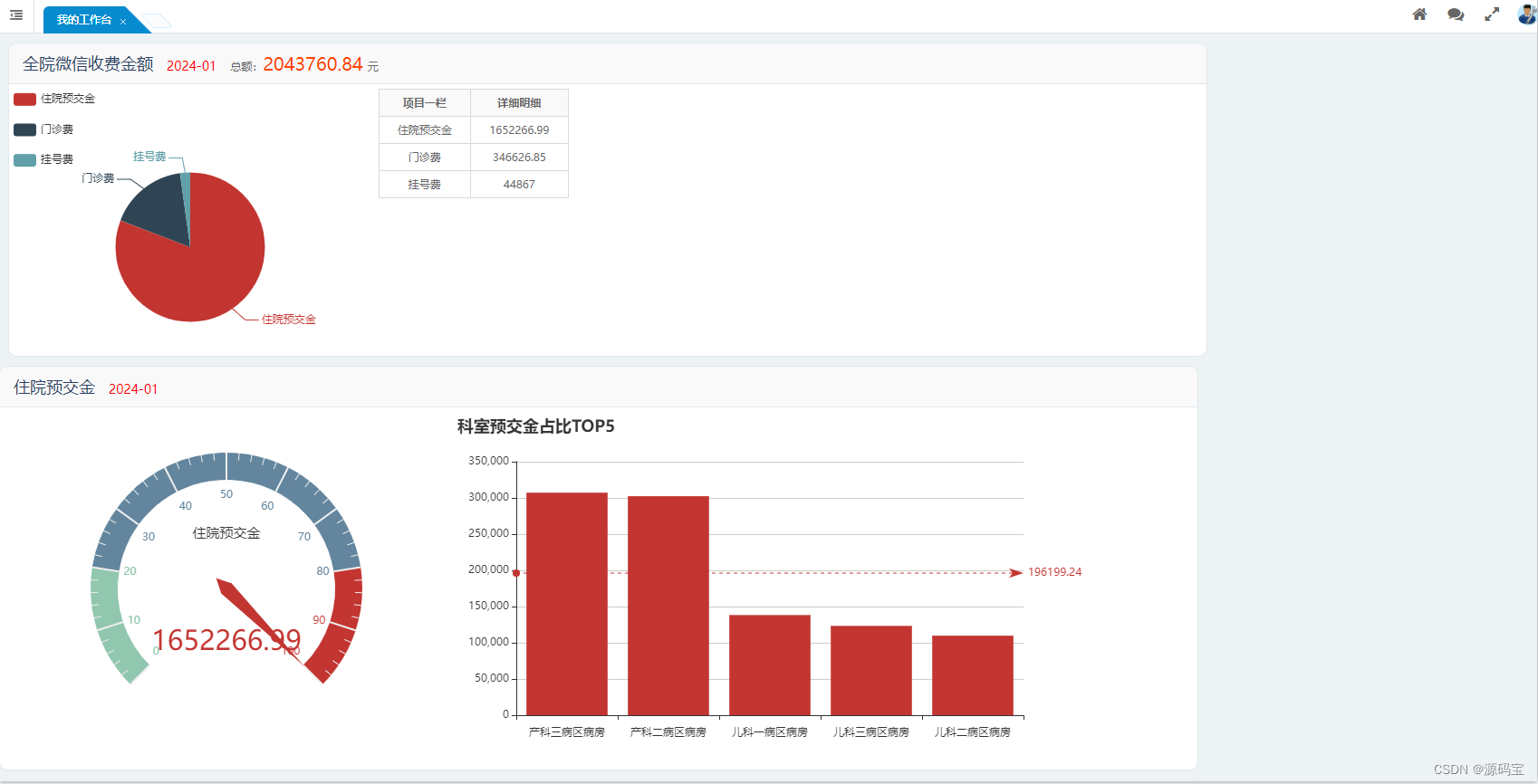This screenshot has width=1538, height=784.
Task: Toggle the sidebar menu hamburger icon
Action: pyautogui.click(x=16, y=15)
